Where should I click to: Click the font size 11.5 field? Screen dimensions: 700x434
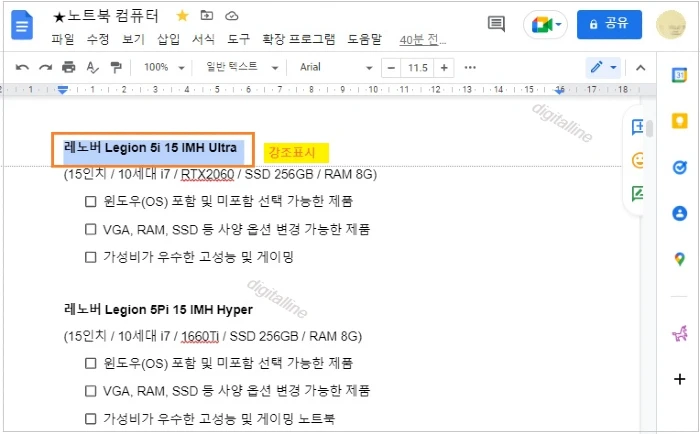417,68
